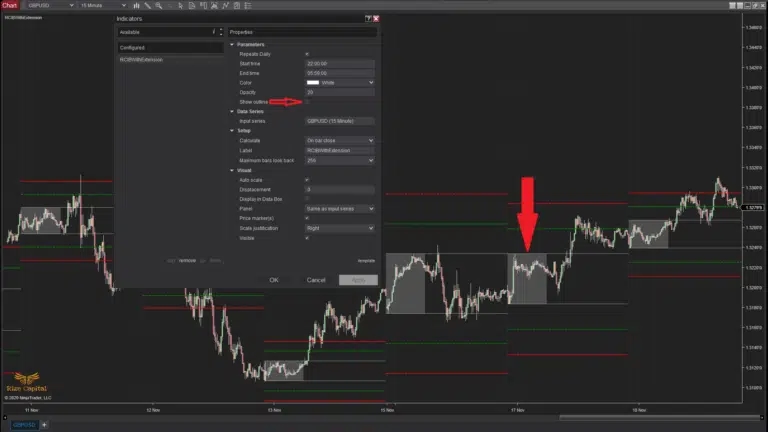Close the Indicators dialog with the red X

click(376, 19)
